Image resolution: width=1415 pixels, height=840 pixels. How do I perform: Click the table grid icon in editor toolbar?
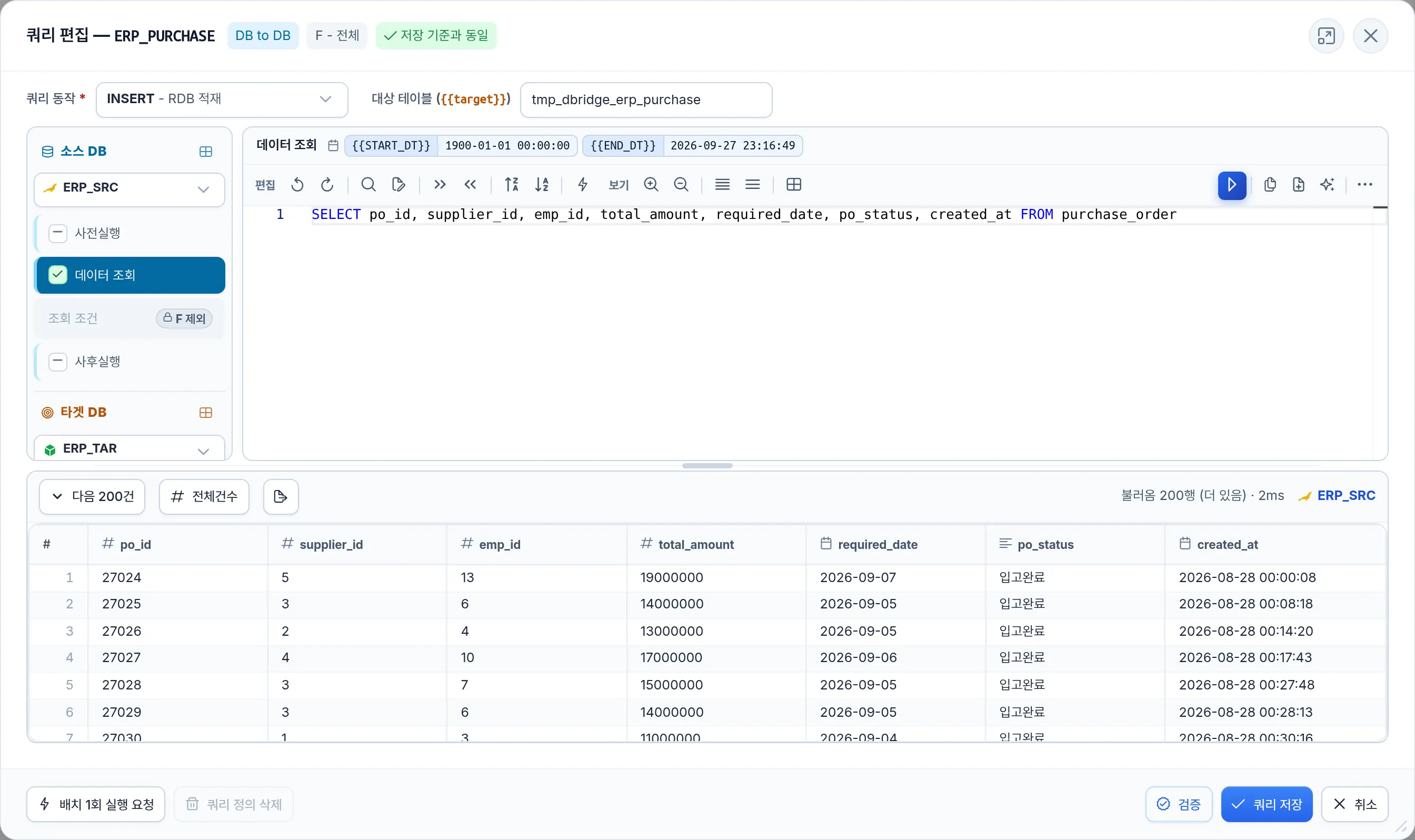pos(793,185)
